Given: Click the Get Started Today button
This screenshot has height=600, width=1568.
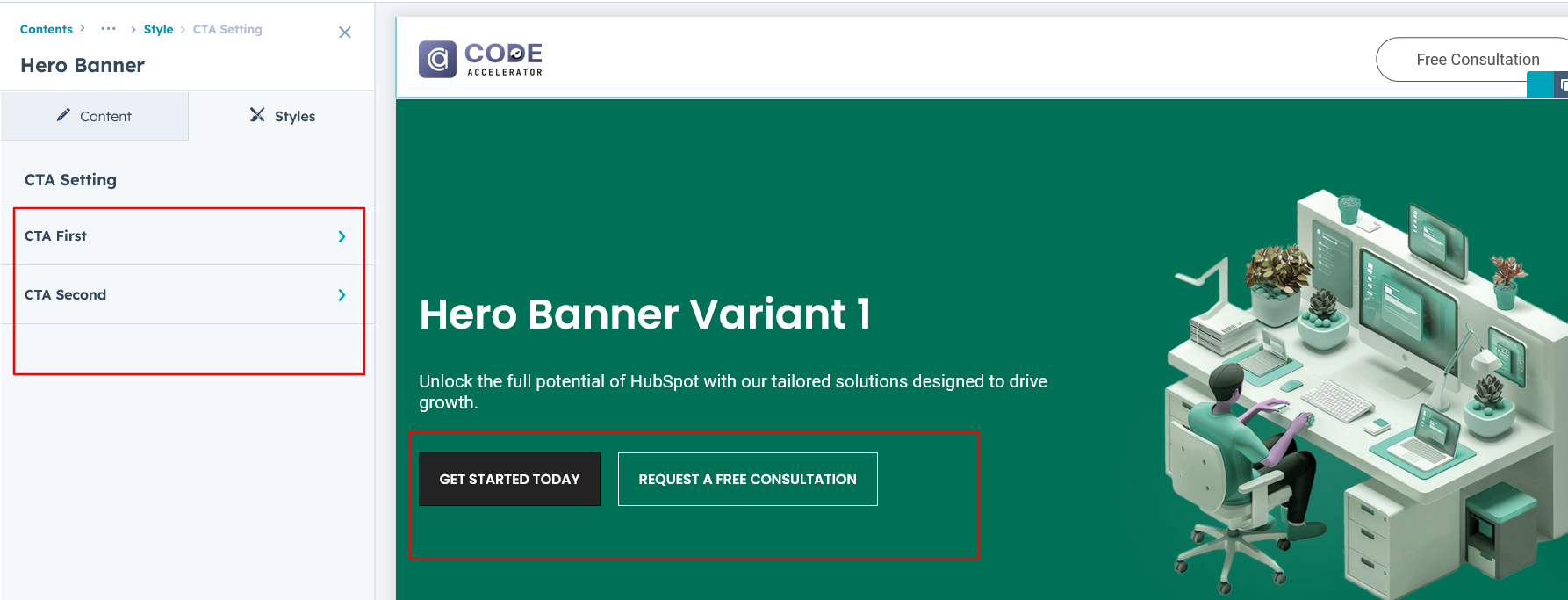Looking at the screenshot, I should [509, 479].
